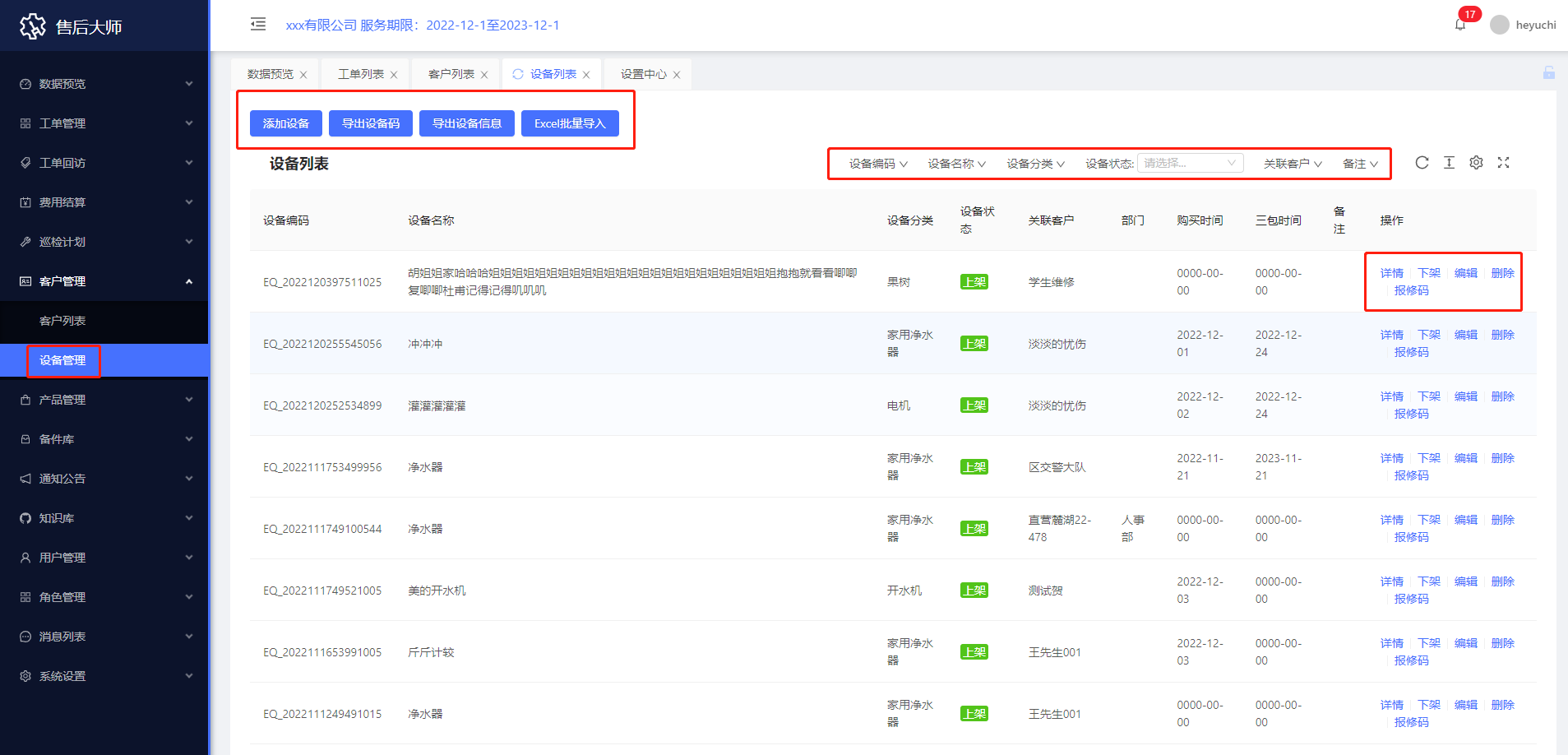Click the 添加设备 button

286,123
